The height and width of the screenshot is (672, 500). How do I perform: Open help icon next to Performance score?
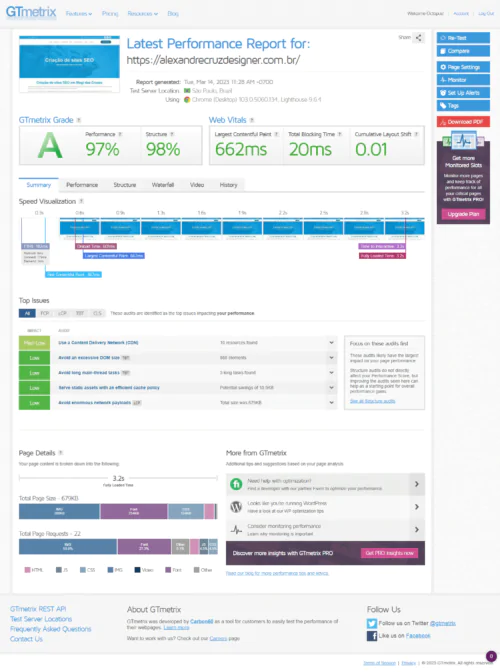[120, 134]
